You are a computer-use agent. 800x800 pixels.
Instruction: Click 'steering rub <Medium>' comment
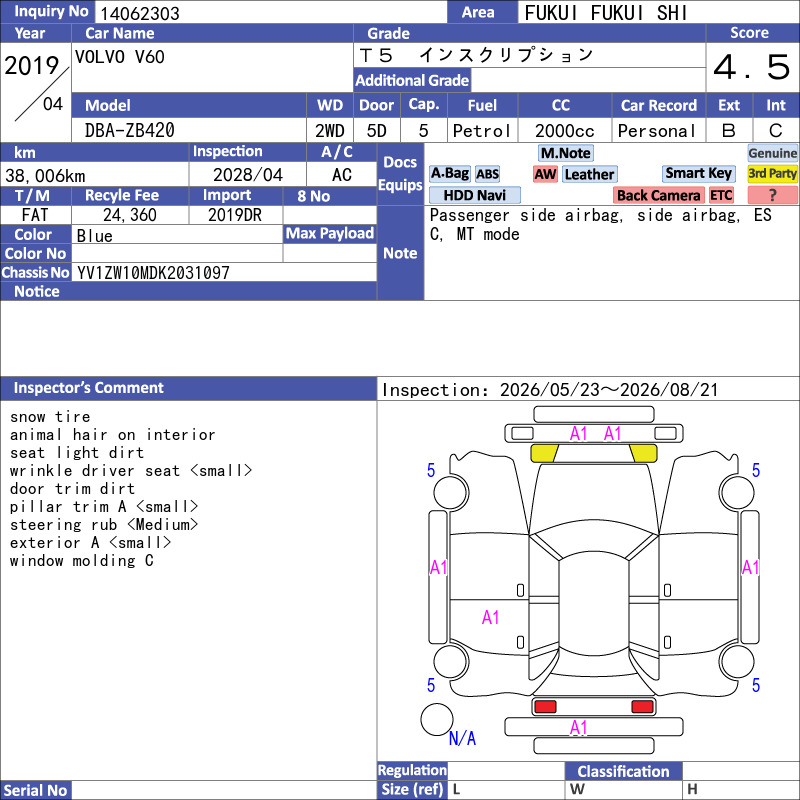tap(104, 524)
